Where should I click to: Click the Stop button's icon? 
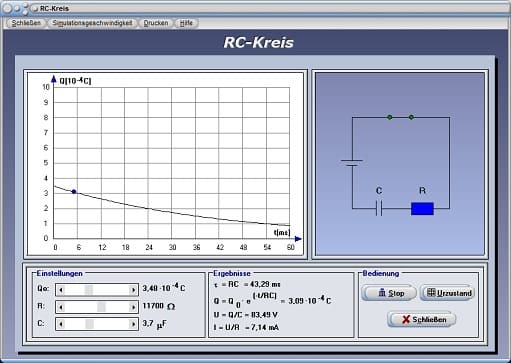[x=382, y=293]
